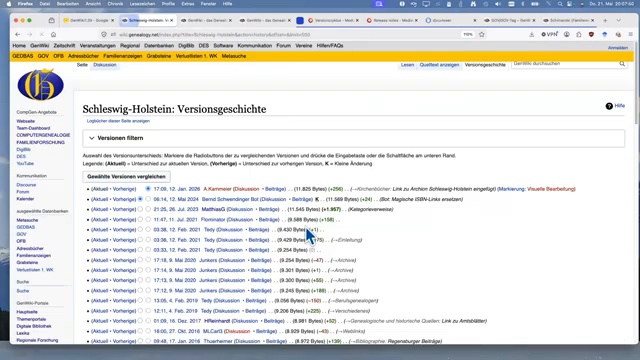Open the zoom level 110% indicator
Viewport: 640px width, 360px height.
pyautogui.click(x=468, y=35)
